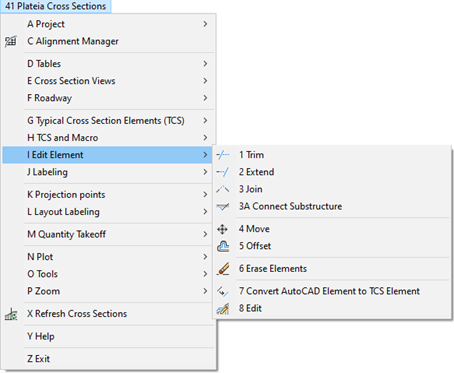The width and height of the screenshot is (454, 373).
Task: Select the highlighted I Edit Element item
Action: [x=107, y=155]
